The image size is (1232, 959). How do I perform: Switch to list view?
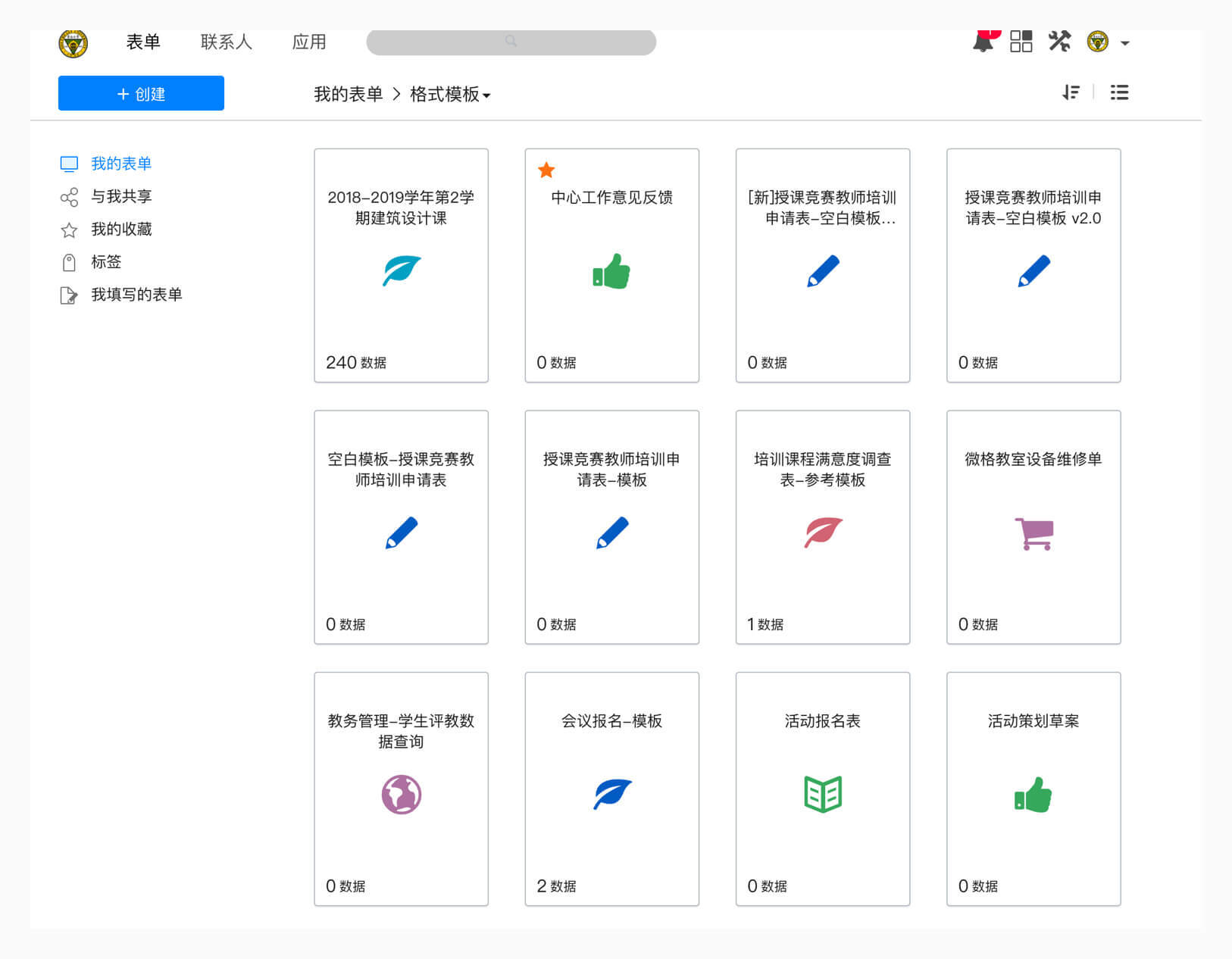[x=1119, y=92]
